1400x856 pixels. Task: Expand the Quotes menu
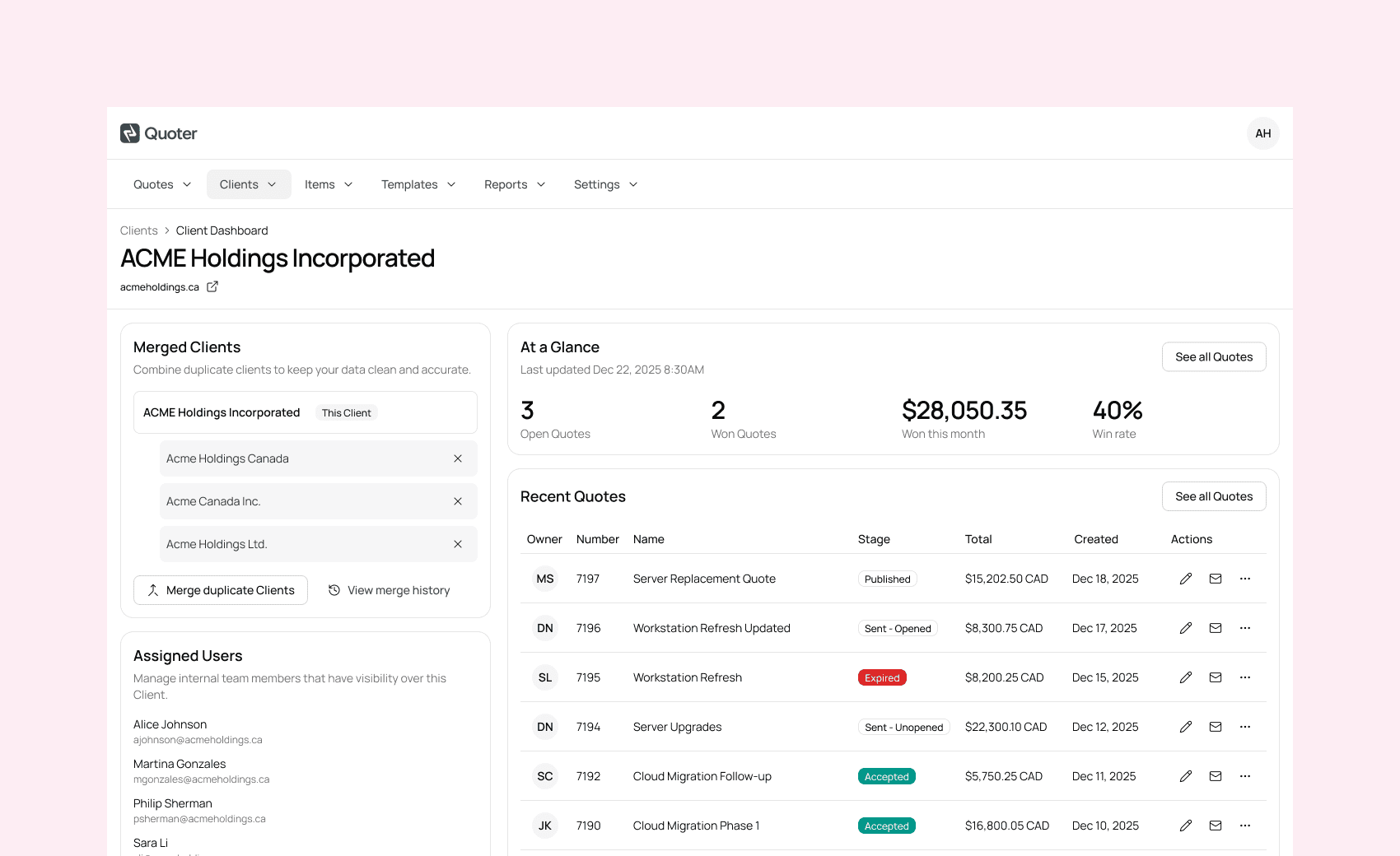162,184
